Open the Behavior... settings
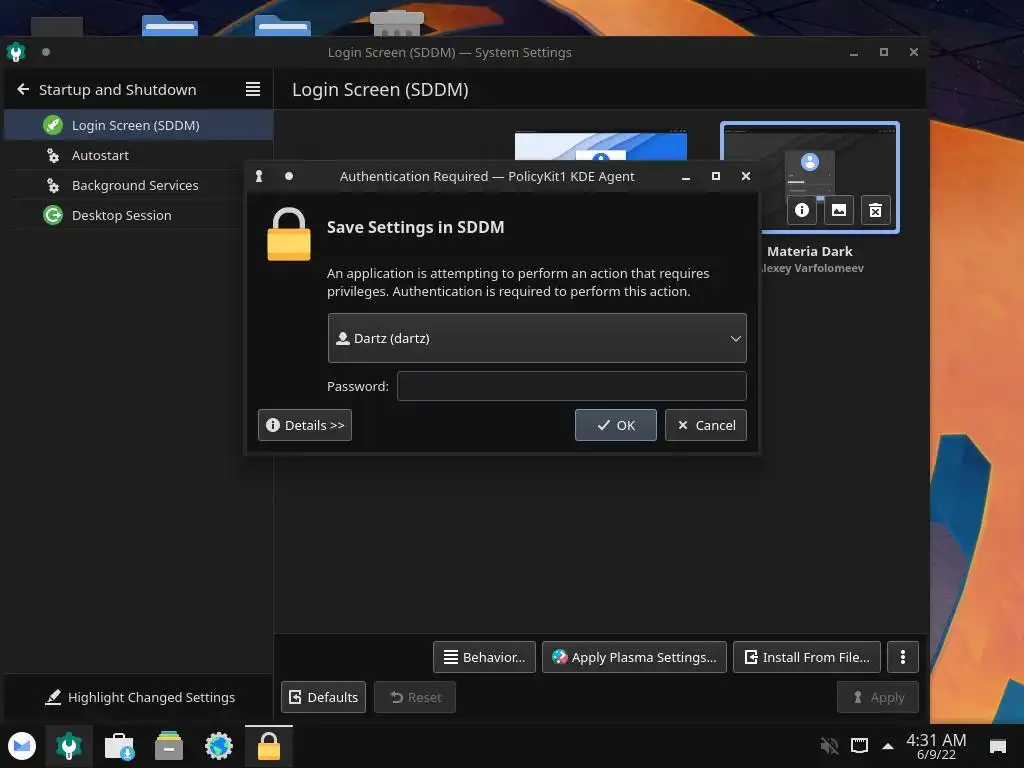The height and width of the screenshot is (768, 1024). [484, 657]
